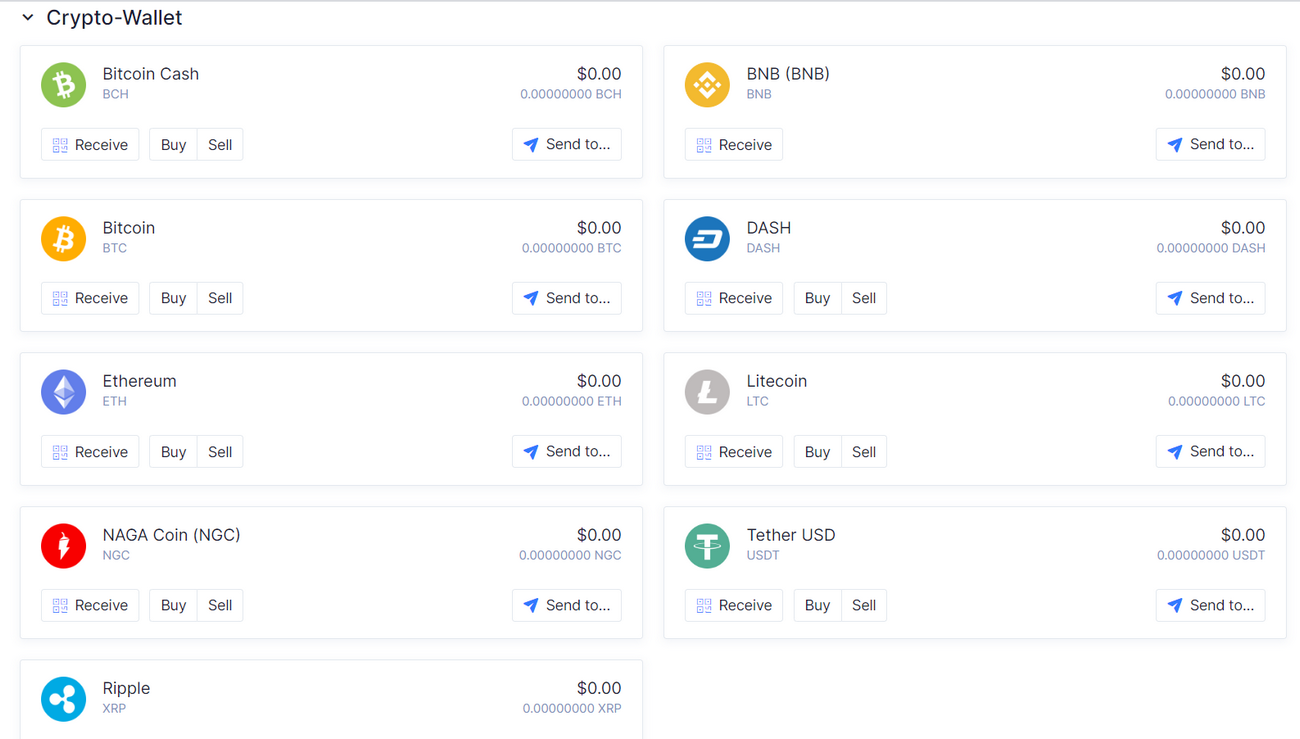The image size is (1300, 739).
Task: Open Receive for NAGA Coin
Action: (90, 605)
